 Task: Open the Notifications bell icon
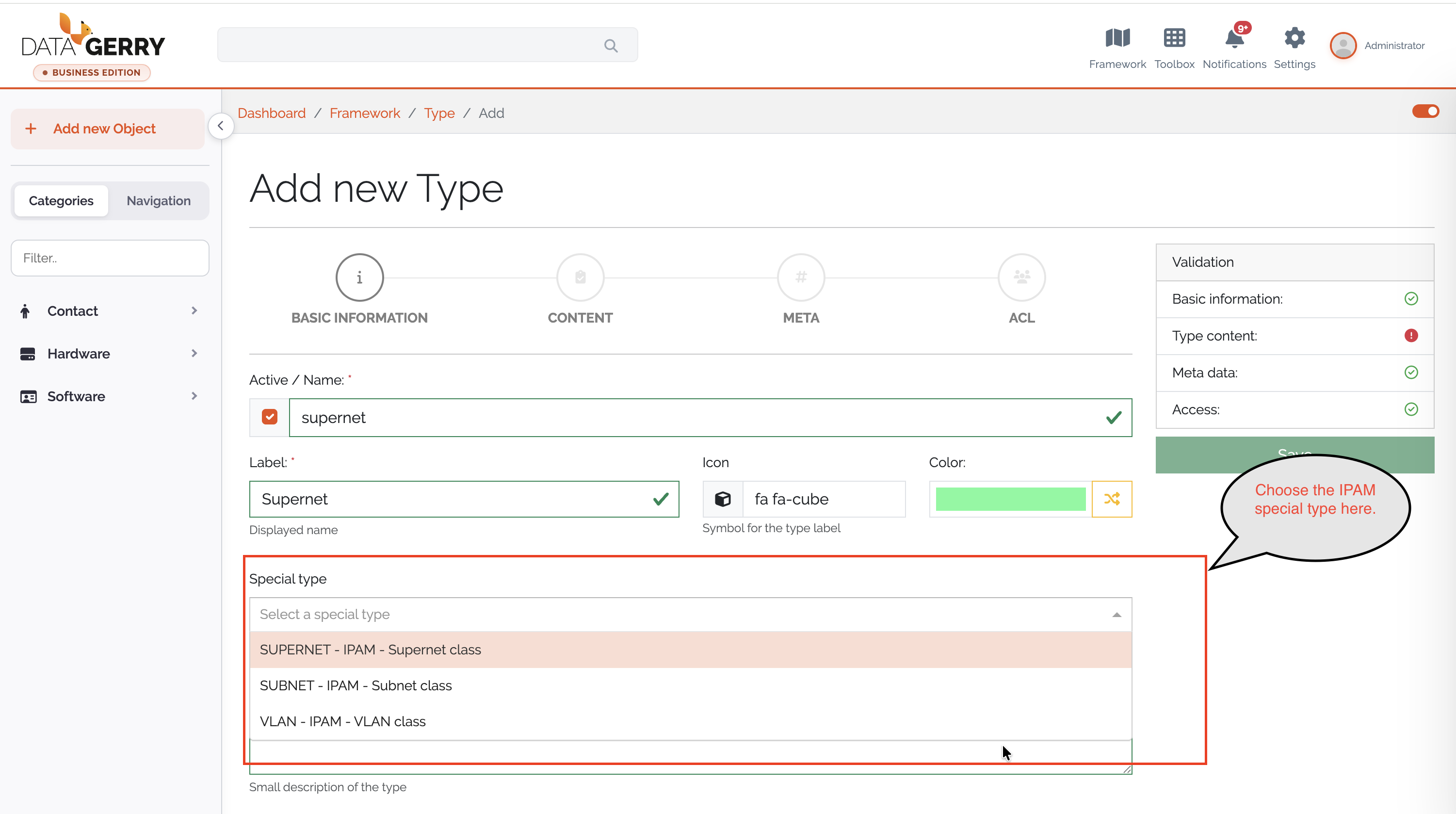(x=1234, y=38)
